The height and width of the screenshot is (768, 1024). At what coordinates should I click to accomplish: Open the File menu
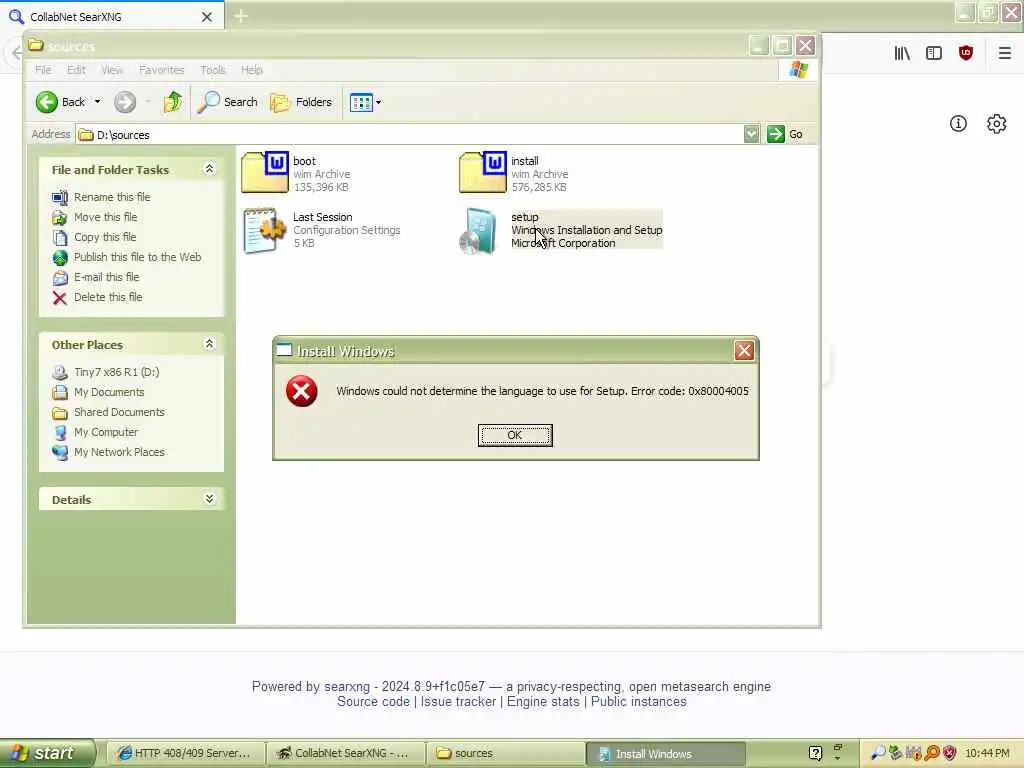[x=43, y=70]
